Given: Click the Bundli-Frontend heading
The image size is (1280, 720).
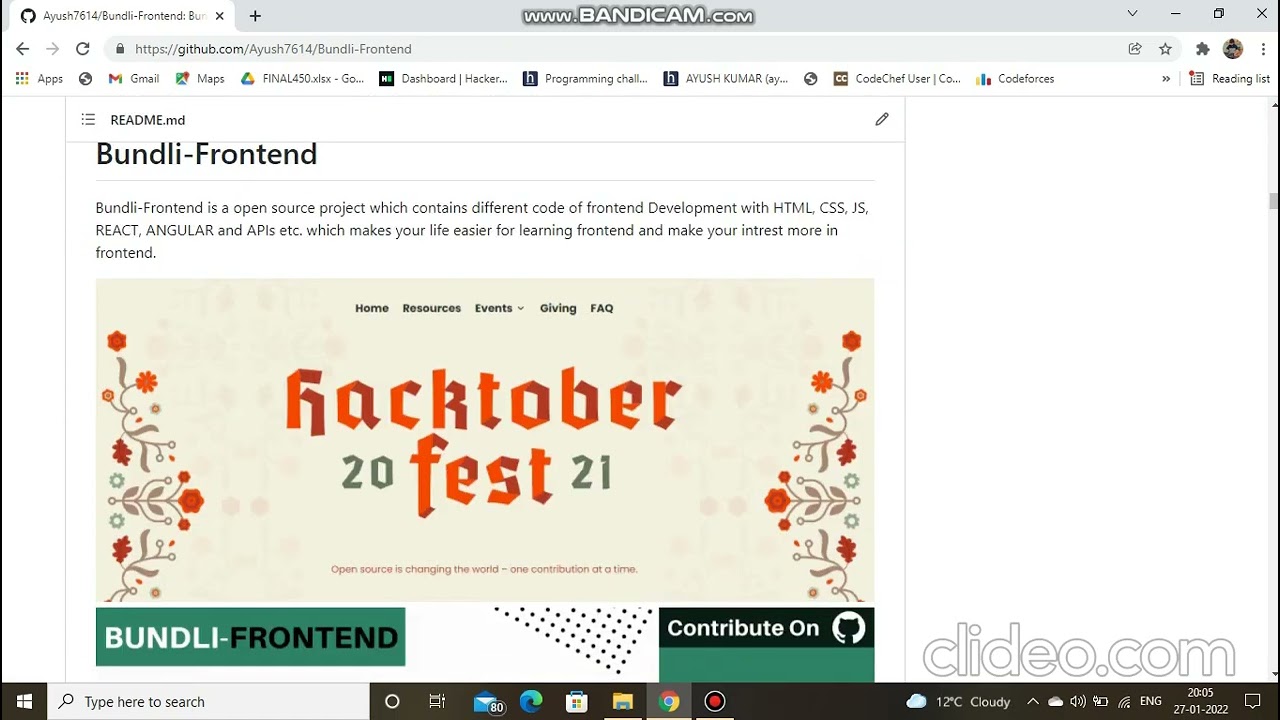Looking at the screenshot, I should coord(206,154).
